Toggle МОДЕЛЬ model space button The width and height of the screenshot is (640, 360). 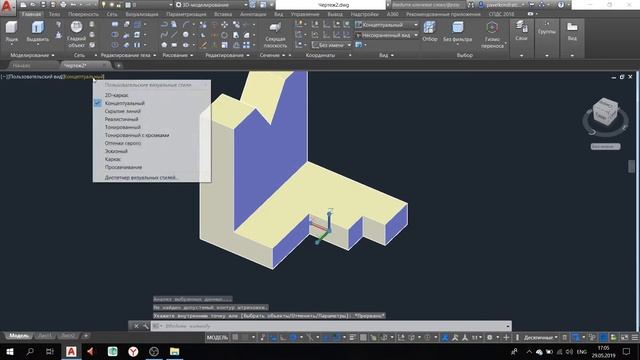[x=217, y=337]
